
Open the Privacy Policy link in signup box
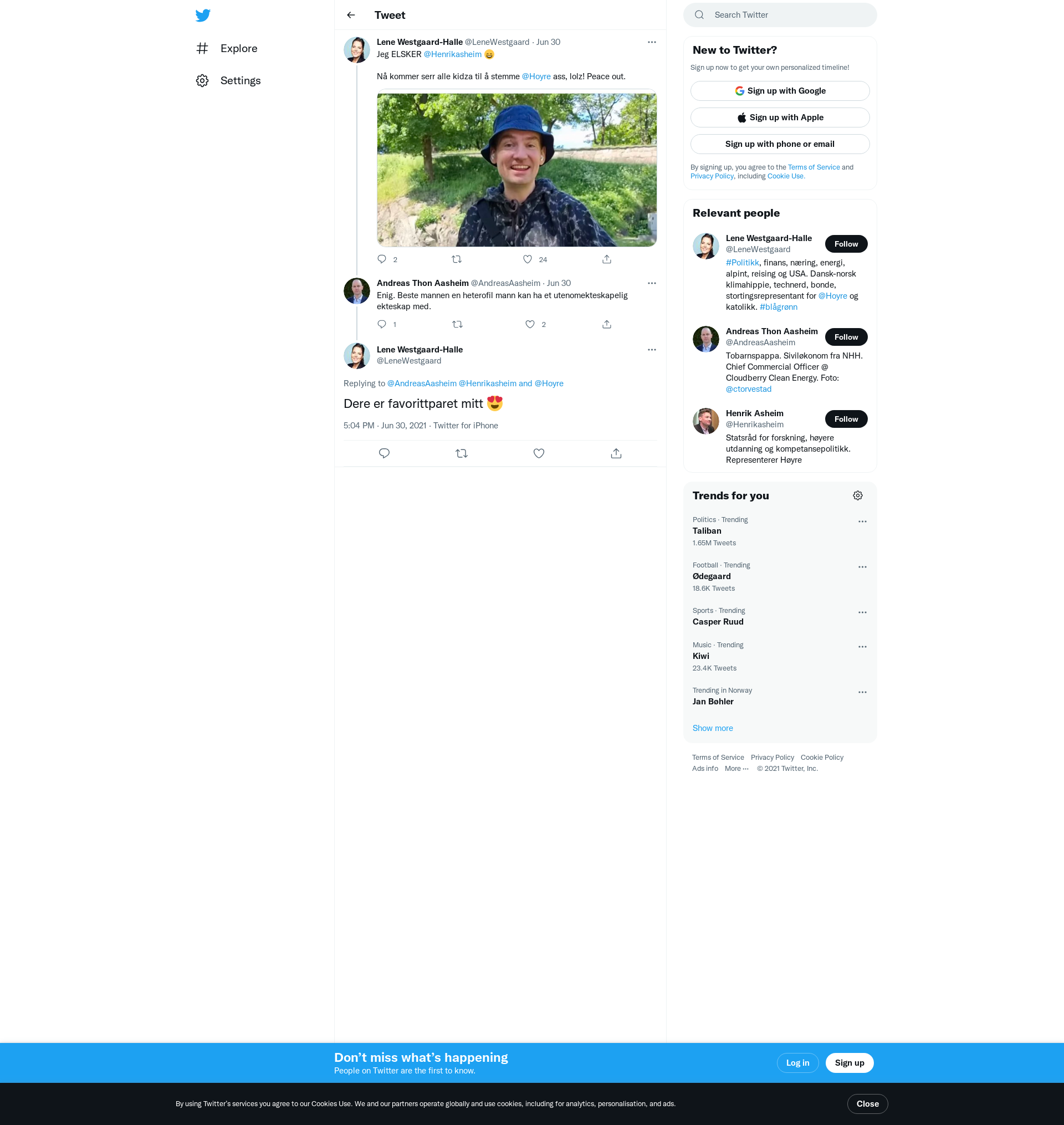pyautogui.click(x=712, y=176)
